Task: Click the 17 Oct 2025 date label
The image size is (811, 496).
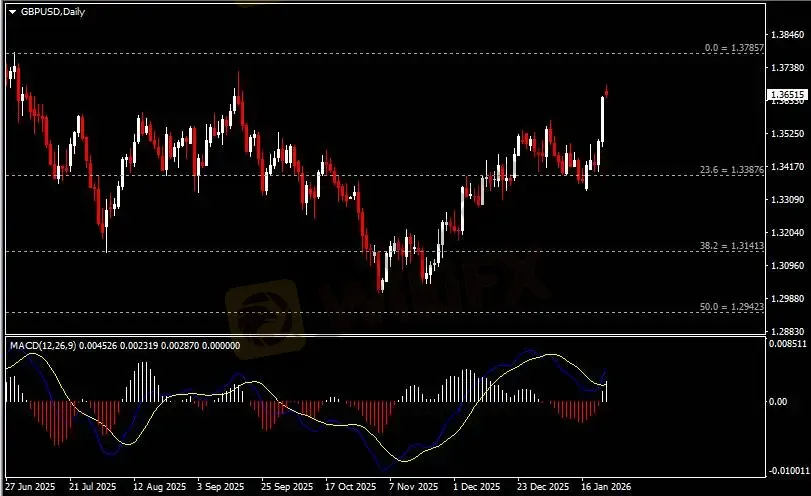Action: coord(351,487)
